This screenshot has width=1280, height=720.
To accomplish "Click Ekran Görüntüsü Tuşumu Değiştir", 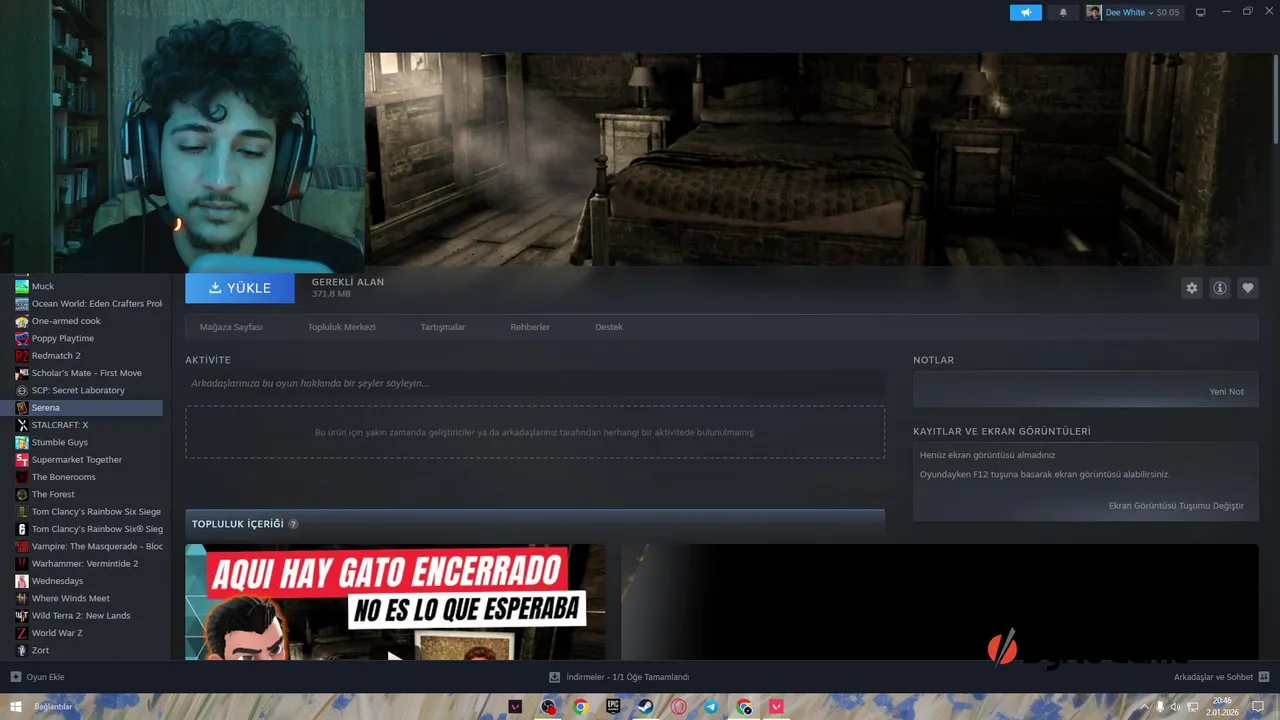I will coord(1176,506).
